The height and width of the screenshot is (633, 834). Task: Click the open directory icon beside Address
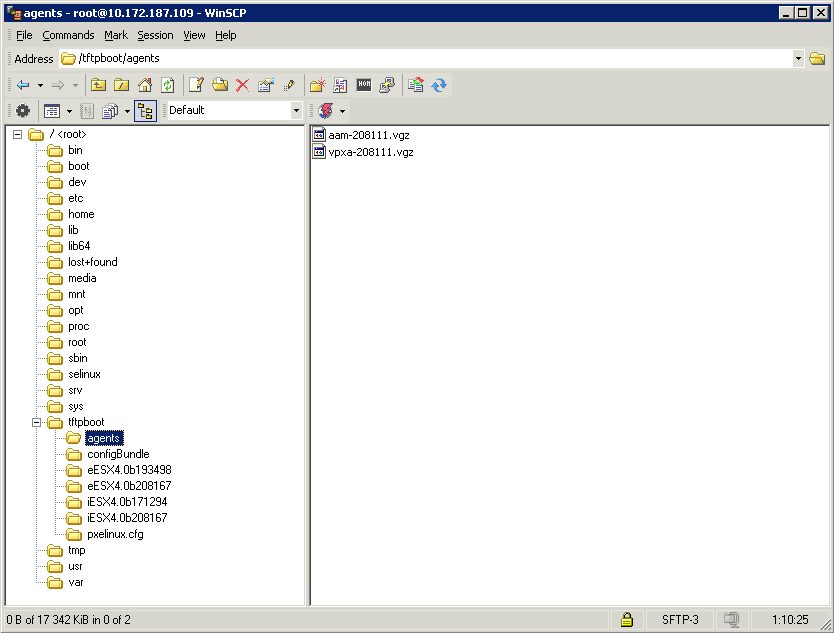click(817, 58)
